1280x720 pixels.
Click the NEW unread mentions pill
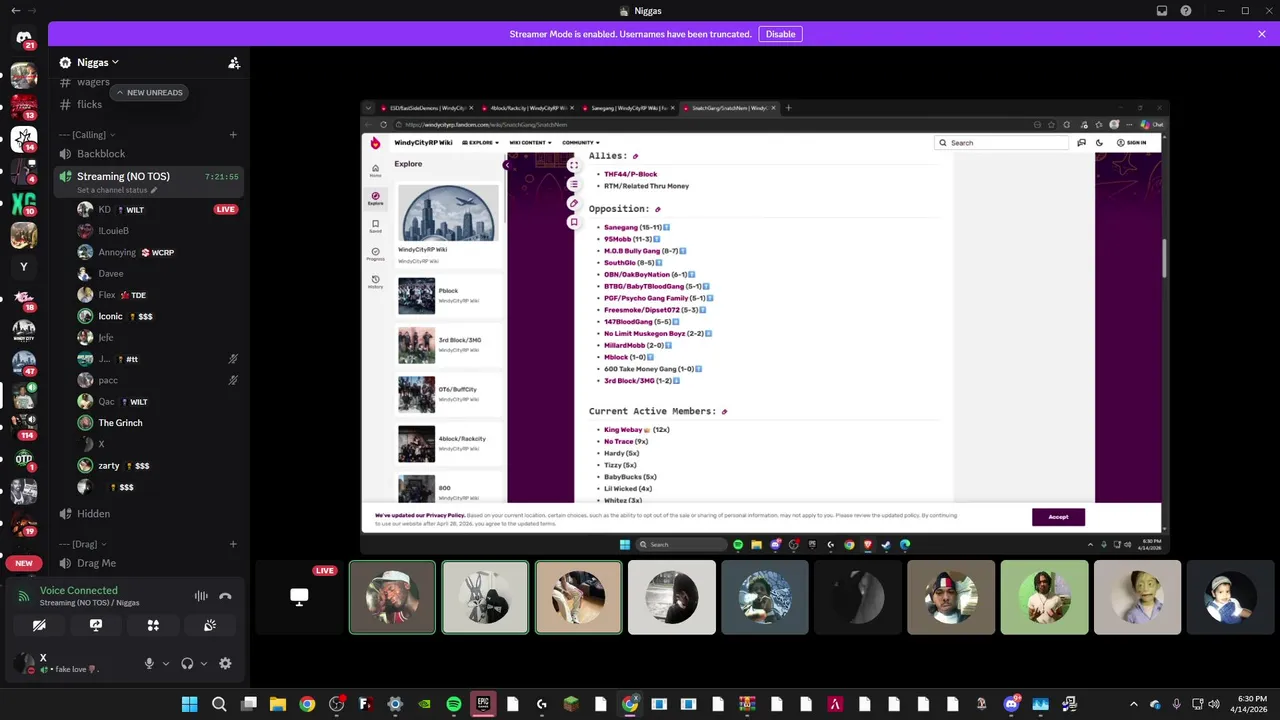click(24, 563)
